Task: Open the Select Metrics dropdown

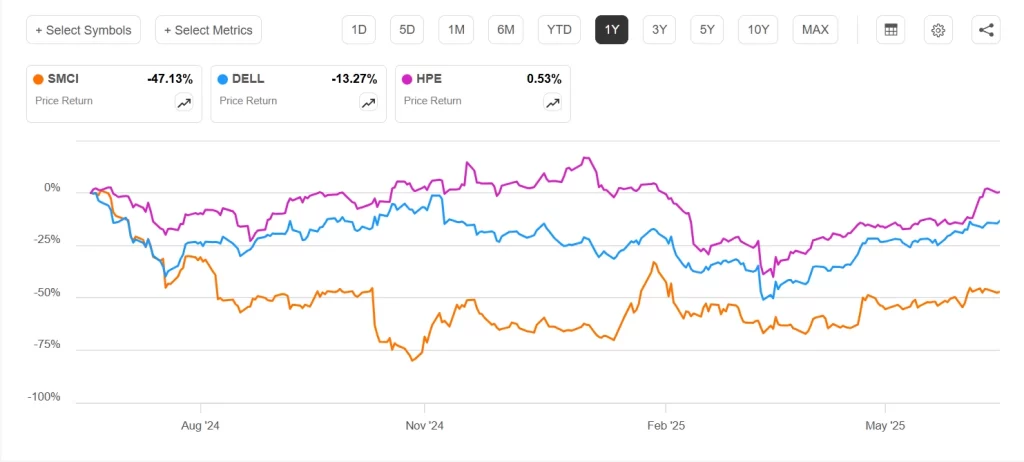Action: pos(208,30)
